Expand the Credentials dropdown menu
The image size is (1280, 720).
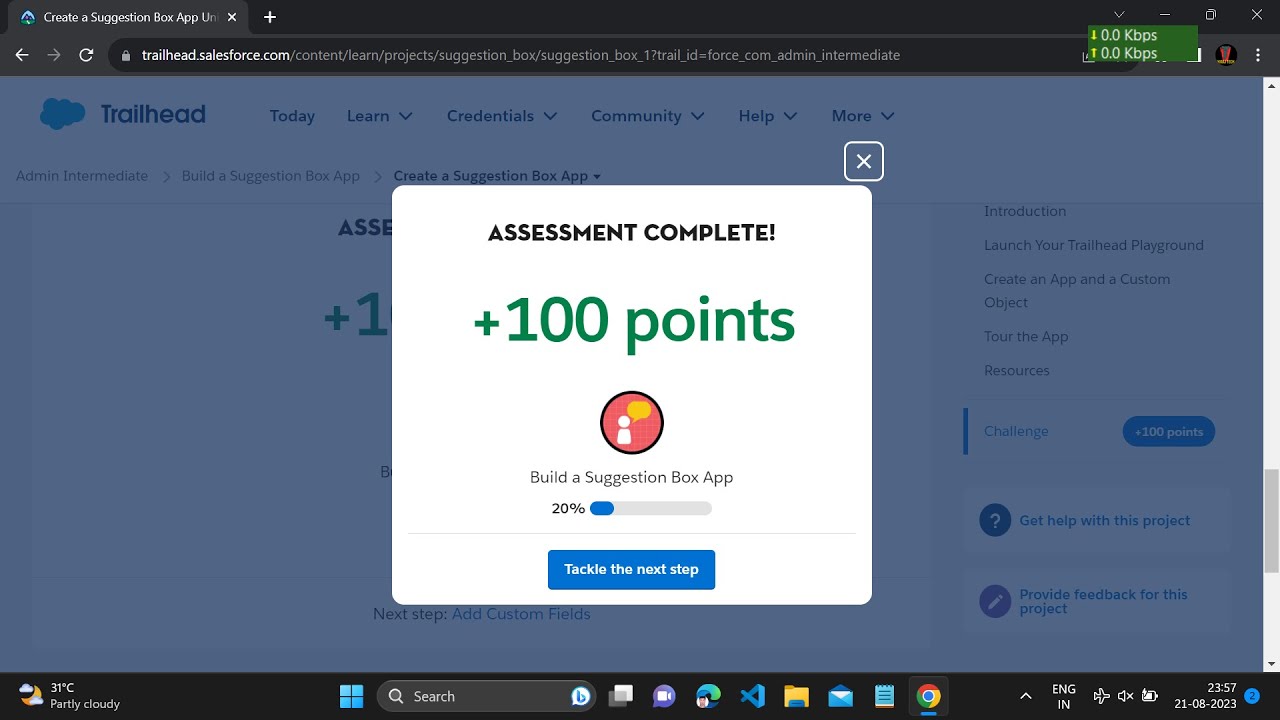pos(502,116)
